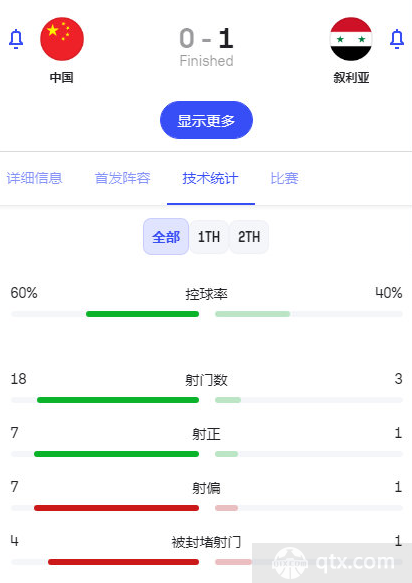Image resolution: width=412 pixels, height=583 pixels.
Task: Click the 中国 team name
Action: [62, 78]
